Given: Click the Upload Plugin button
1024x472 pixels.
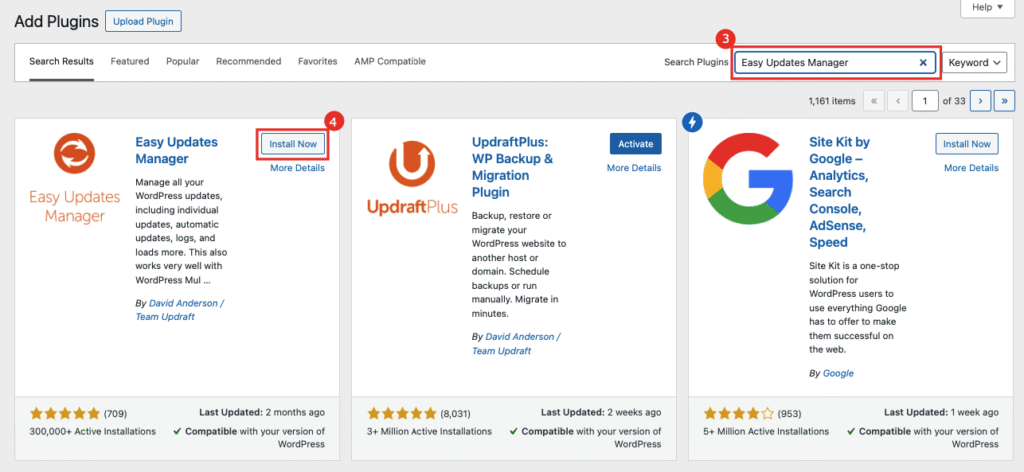Looking at the screenshot, I should point(143,21).
